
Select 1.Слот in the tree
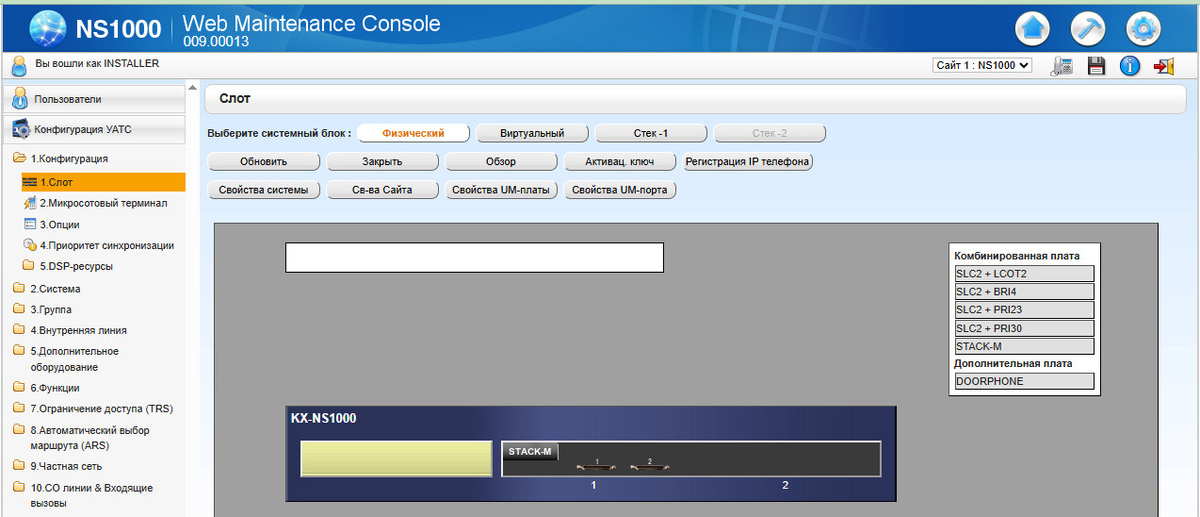point(103,182)
